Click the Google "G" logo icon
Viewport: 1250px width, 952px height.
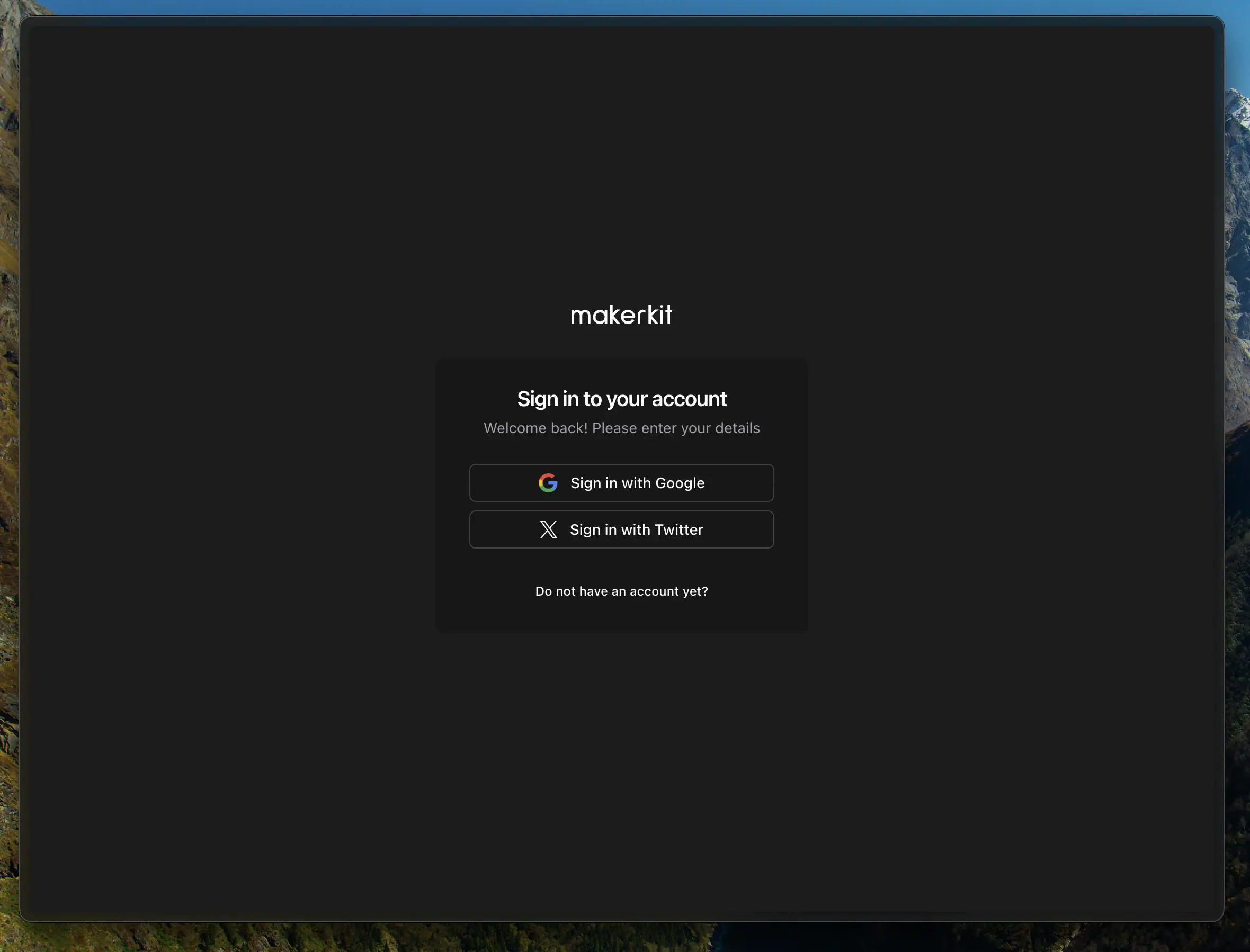[x=548, y=483]
